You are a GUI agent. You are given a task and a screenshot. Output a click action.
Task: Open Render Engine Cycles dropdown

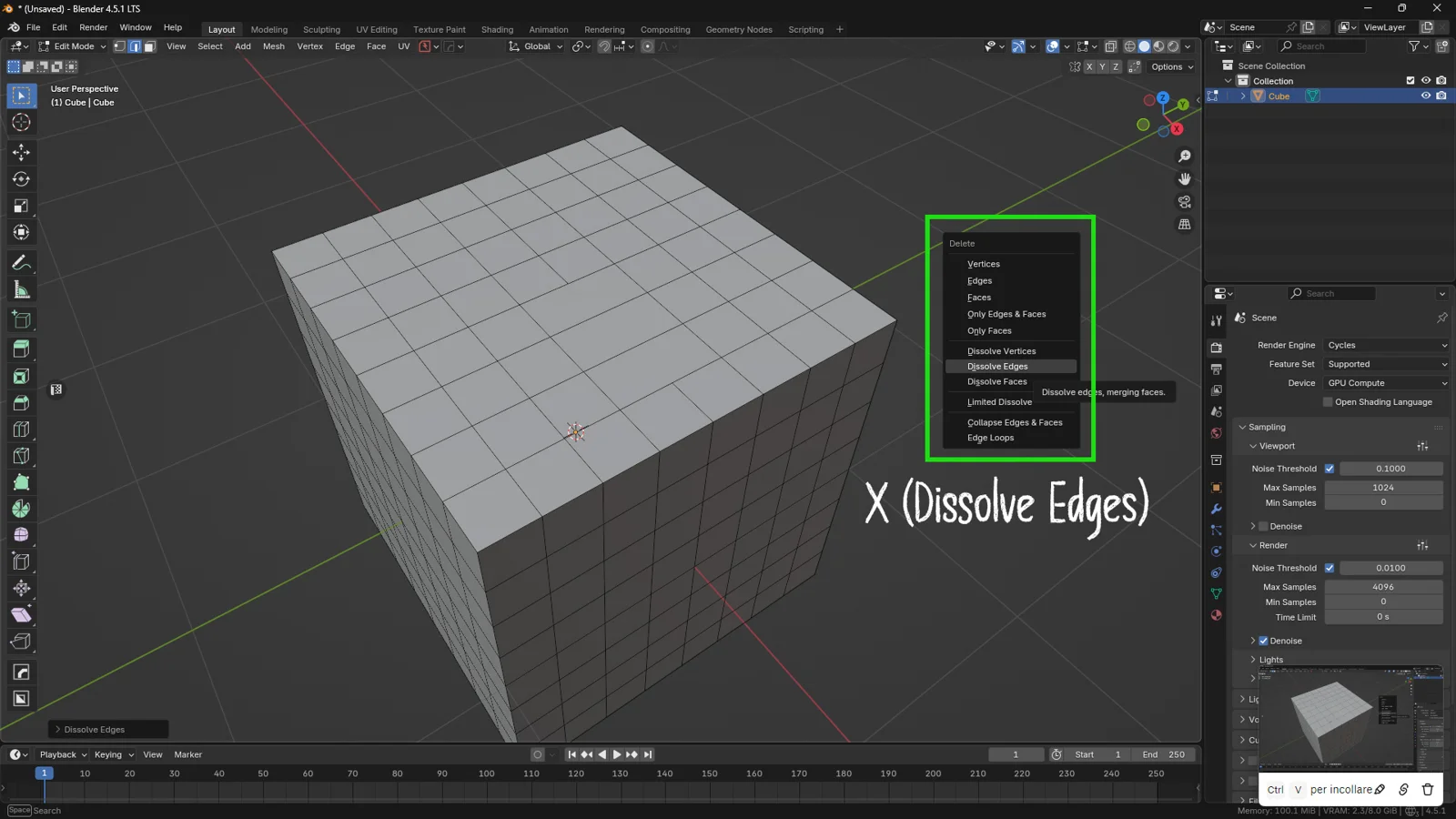(x=1386, y=346)
